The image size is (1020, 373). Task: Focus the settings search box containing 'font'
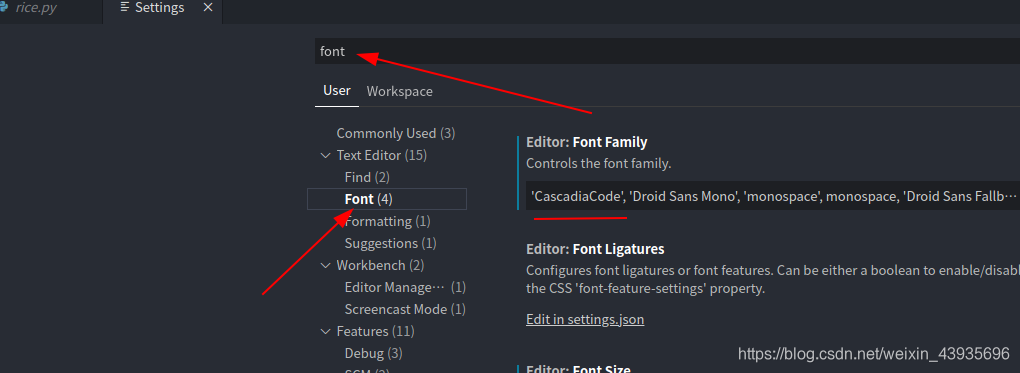tap(667, 51)
